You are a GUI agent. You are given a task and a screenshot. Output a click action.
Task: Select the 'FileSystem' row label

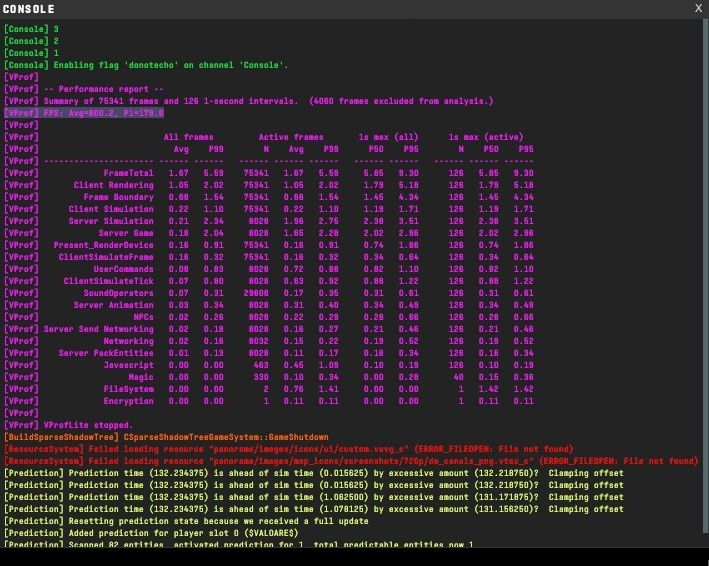(x=128, y=389)
